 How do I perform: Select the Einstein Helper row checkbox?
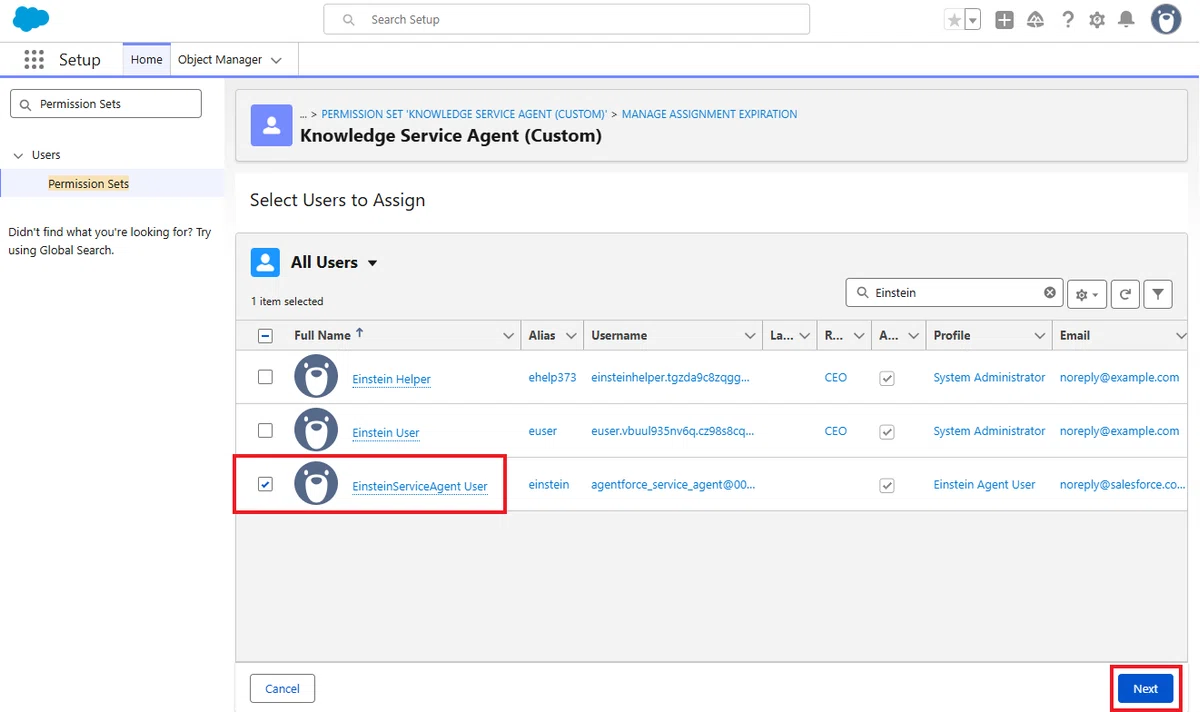pos(265,377)
